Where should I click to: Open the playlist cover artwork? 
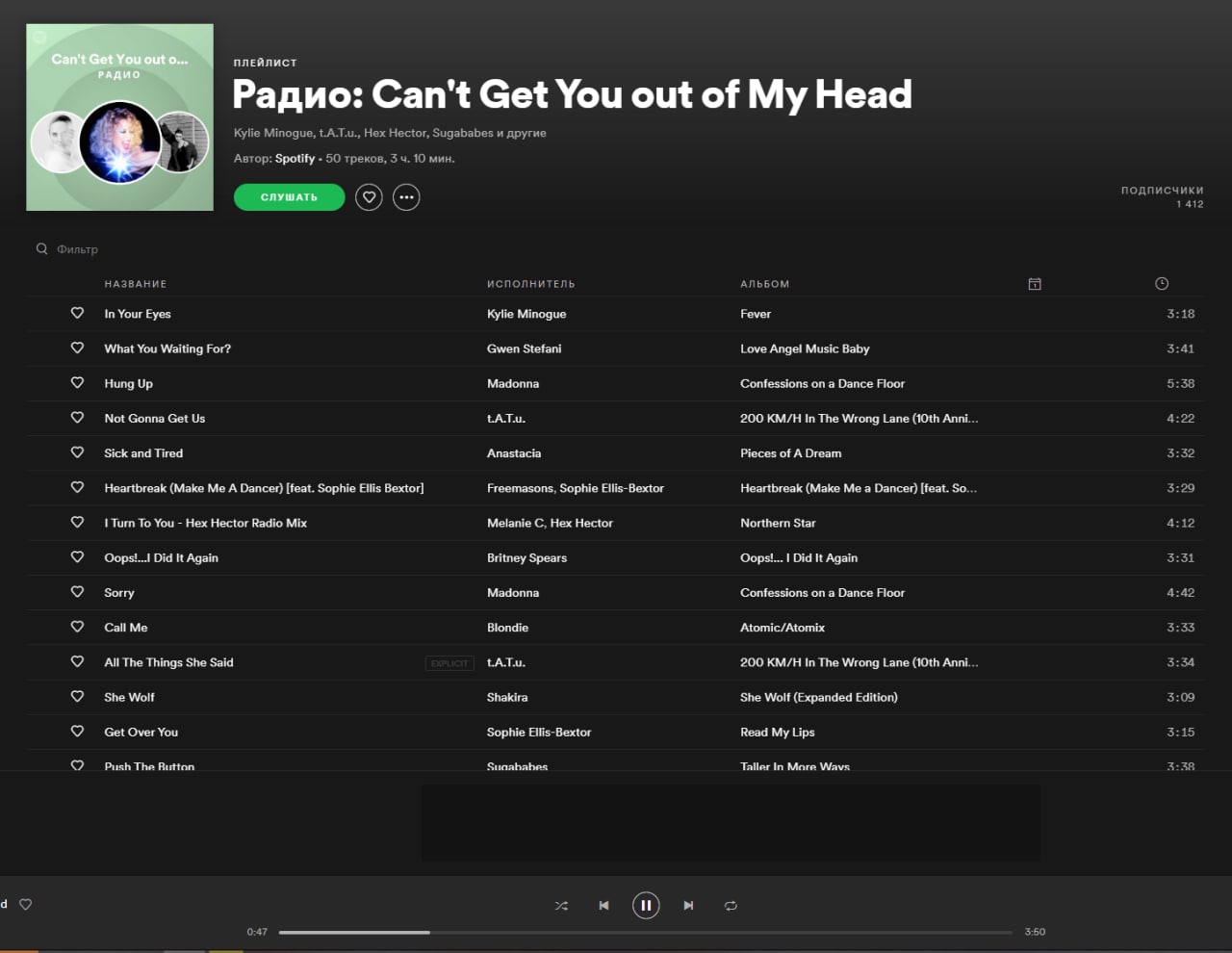point(119,117)
